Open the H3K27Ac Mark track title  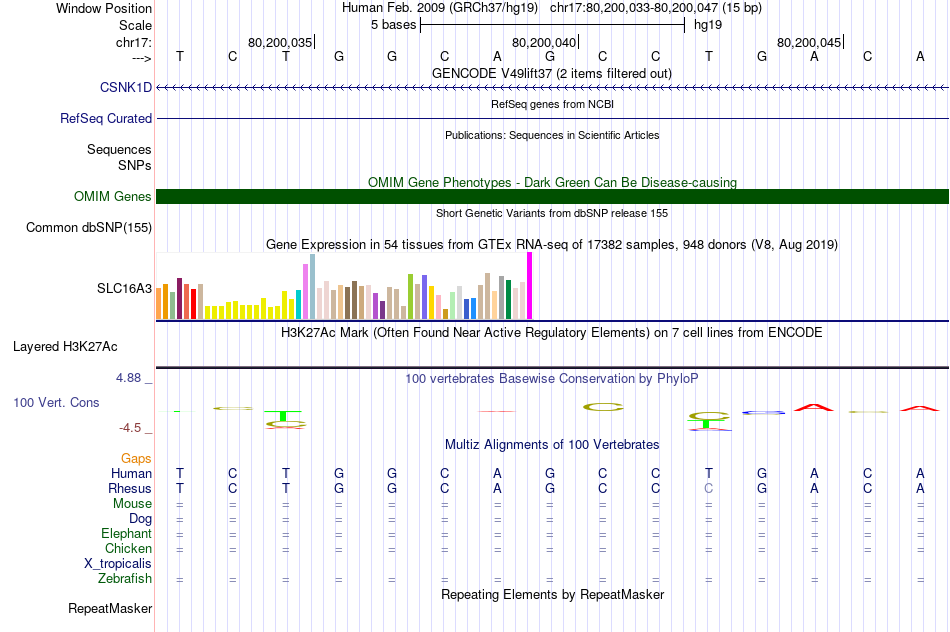click(552, 333)
